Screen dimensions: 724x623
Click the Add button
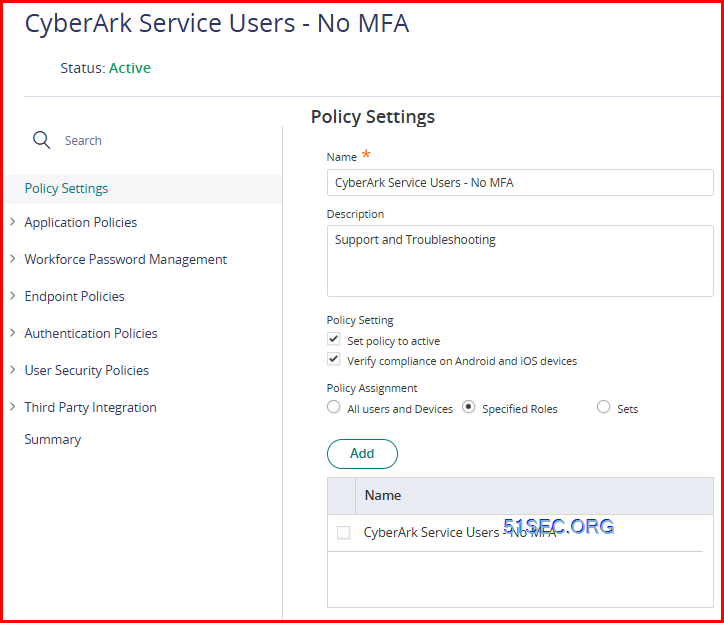(362, 454)
